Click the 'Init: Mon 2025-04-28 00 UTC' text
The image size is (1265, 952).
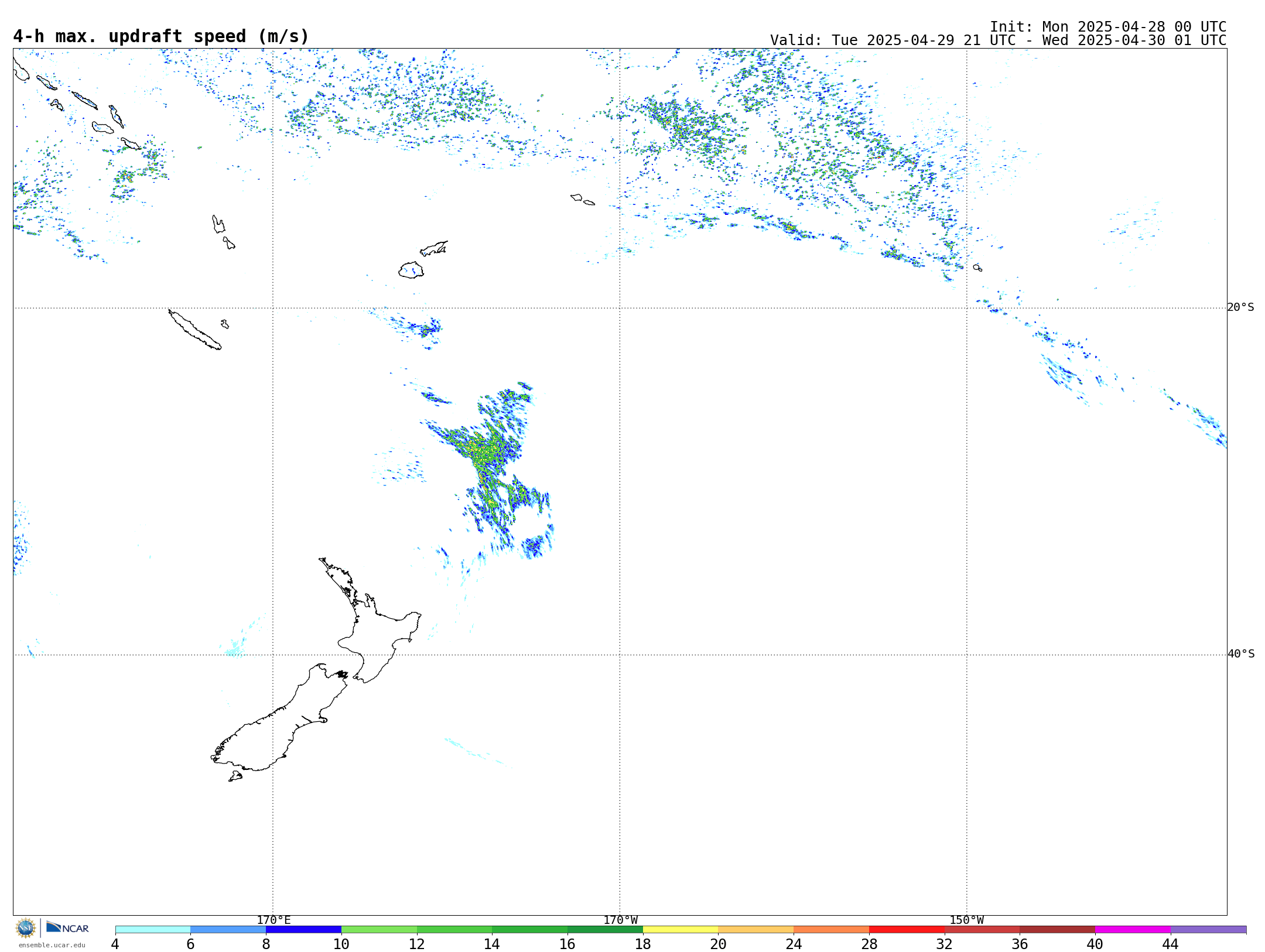(1108, 27)
